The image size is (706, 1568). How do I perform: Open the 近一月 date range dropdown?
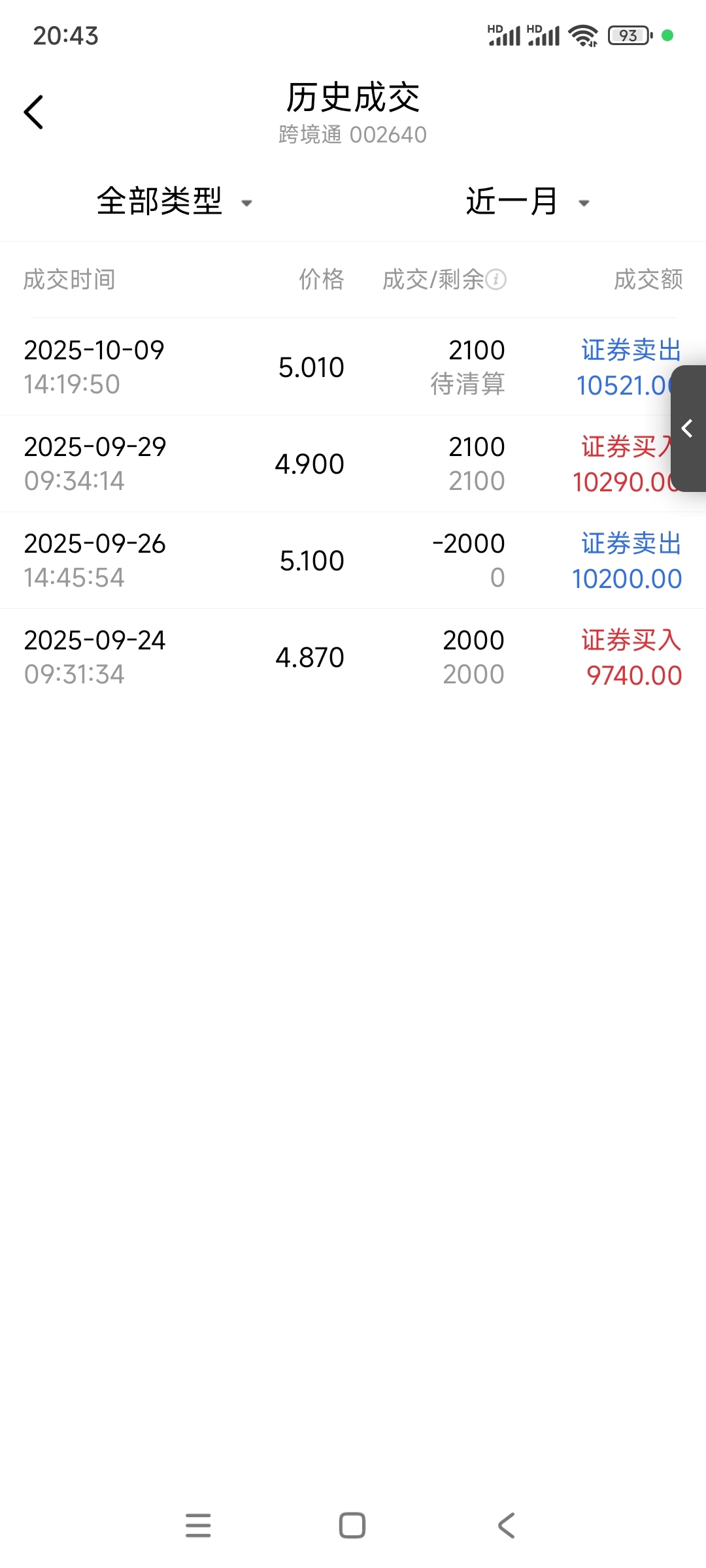tap(527, 201)
